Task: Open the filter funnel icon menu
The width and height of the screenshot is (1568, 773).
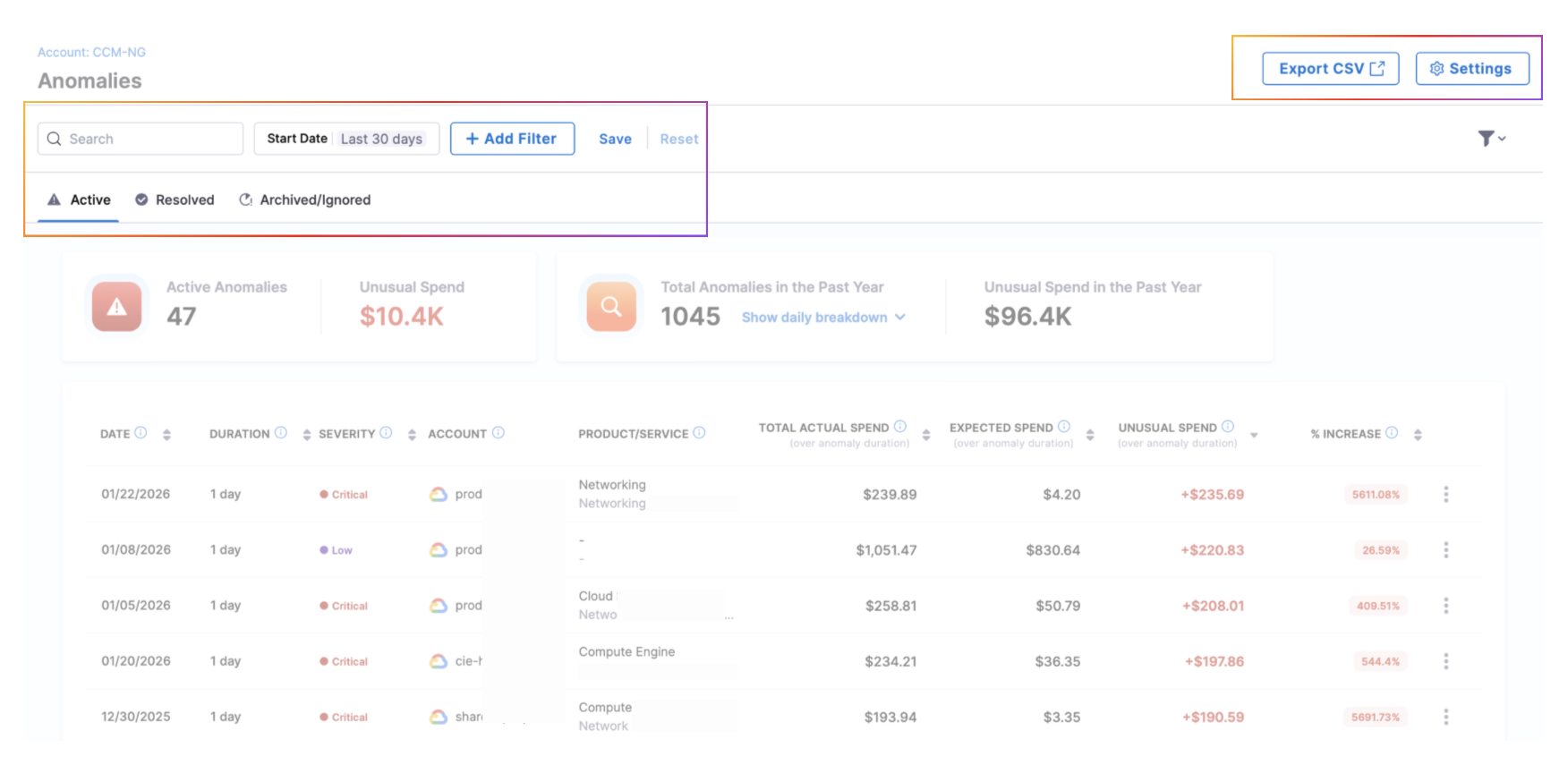Action: point(1490,139)
